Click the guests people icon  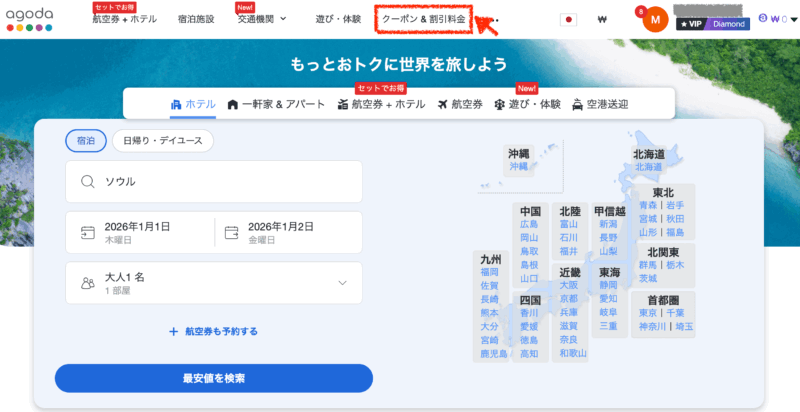coord(88,283)
